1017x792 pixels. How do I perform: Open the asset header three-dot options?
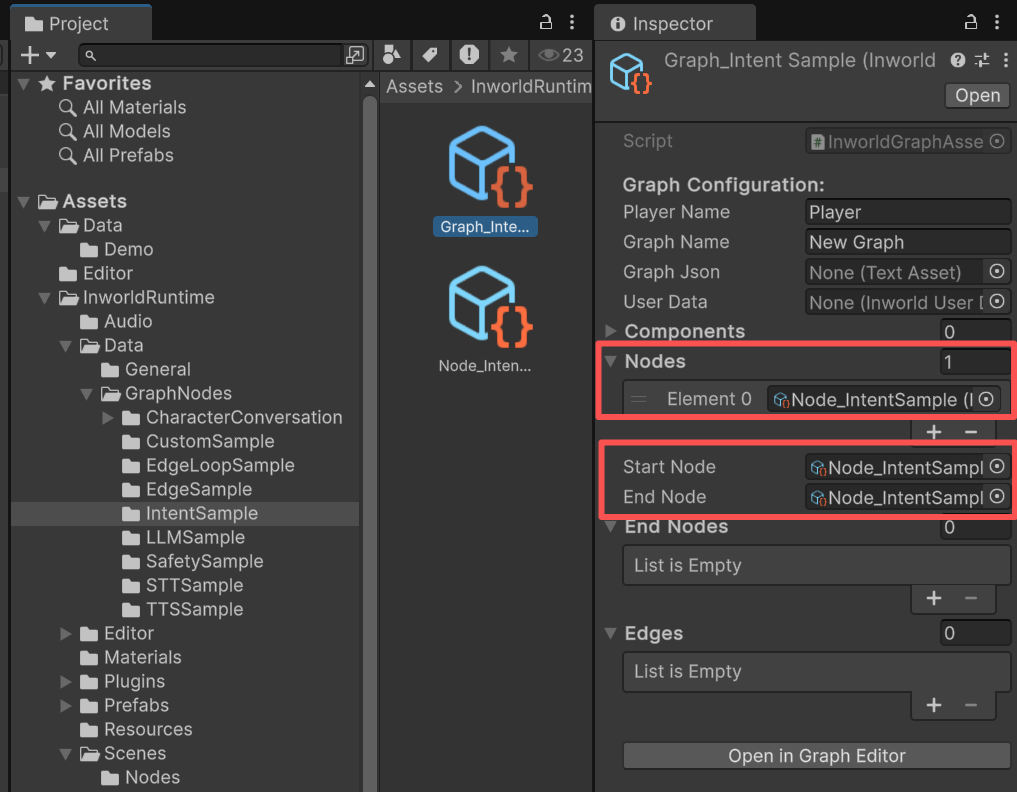click(1005, 60)
